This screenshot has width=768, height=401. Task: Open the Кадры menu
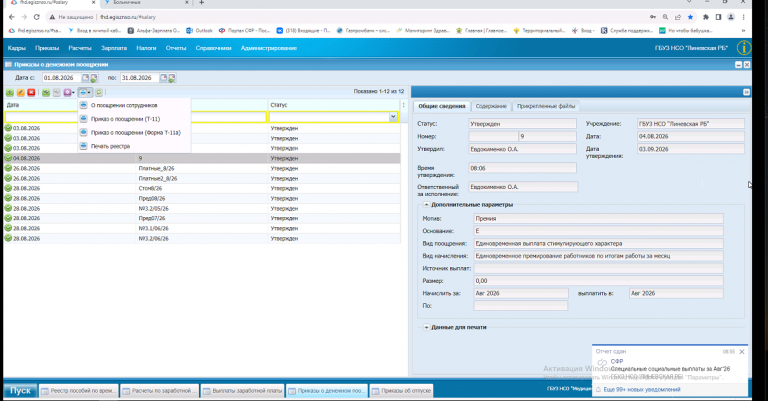click(17, 48)
